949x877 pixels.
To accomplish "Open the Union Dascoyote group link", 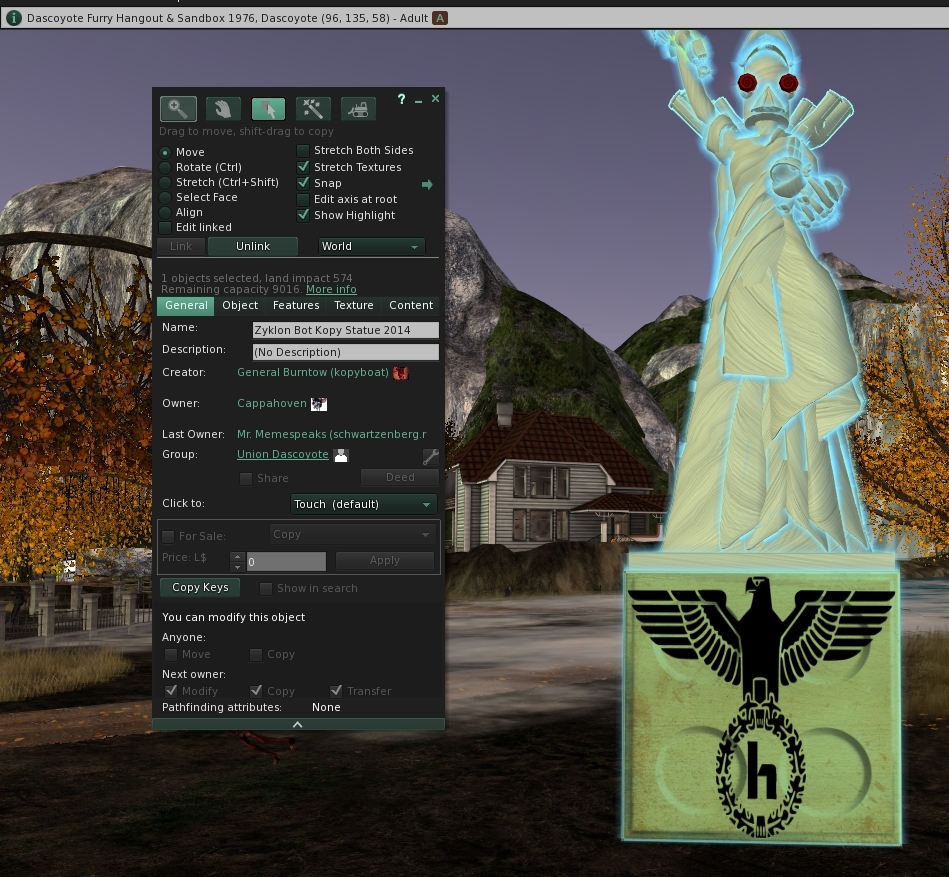I will 283,455.
